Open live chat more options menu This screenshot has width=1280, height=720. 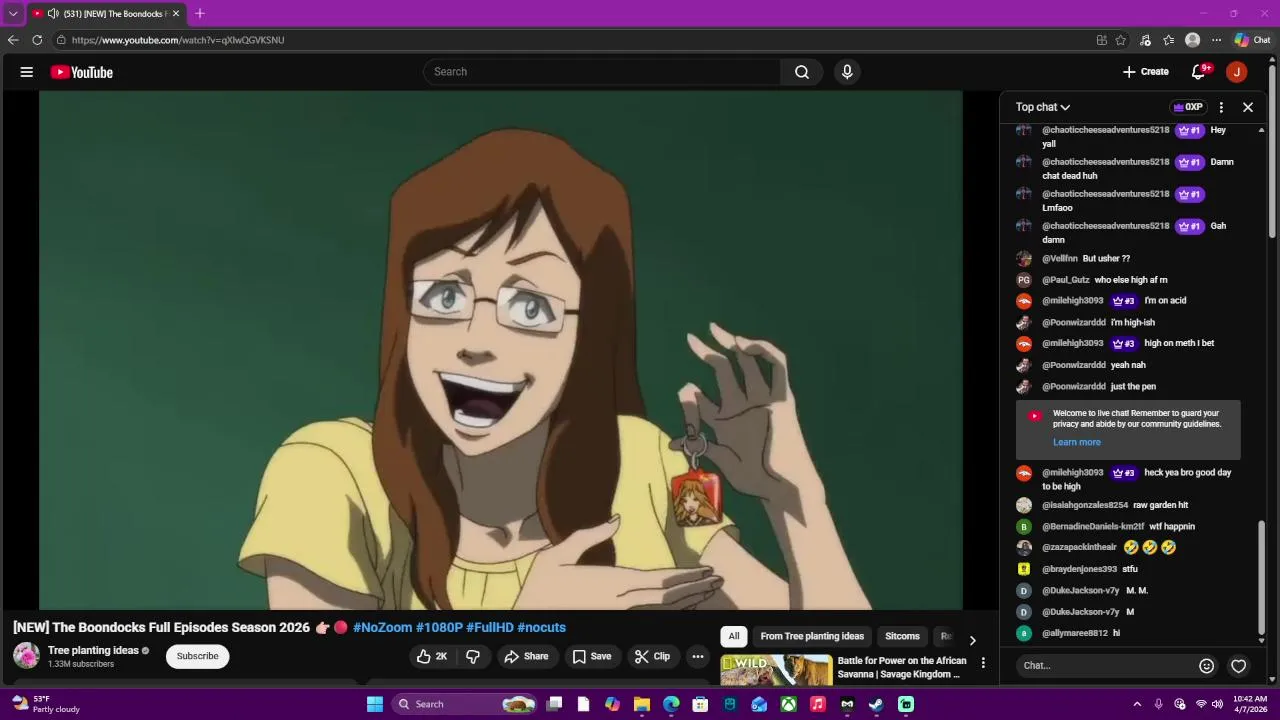(x=1221, y=107)
